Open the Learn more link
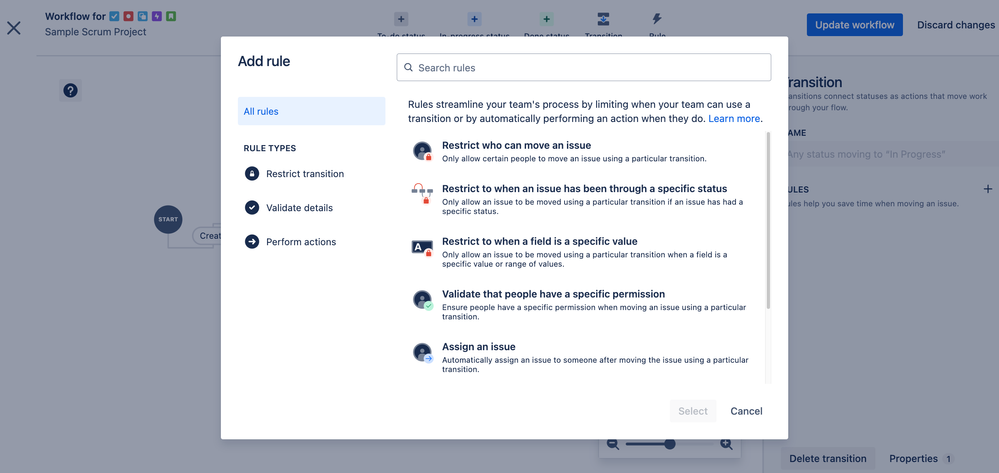The height and width of the screenshot is (473, 999). 734,119
